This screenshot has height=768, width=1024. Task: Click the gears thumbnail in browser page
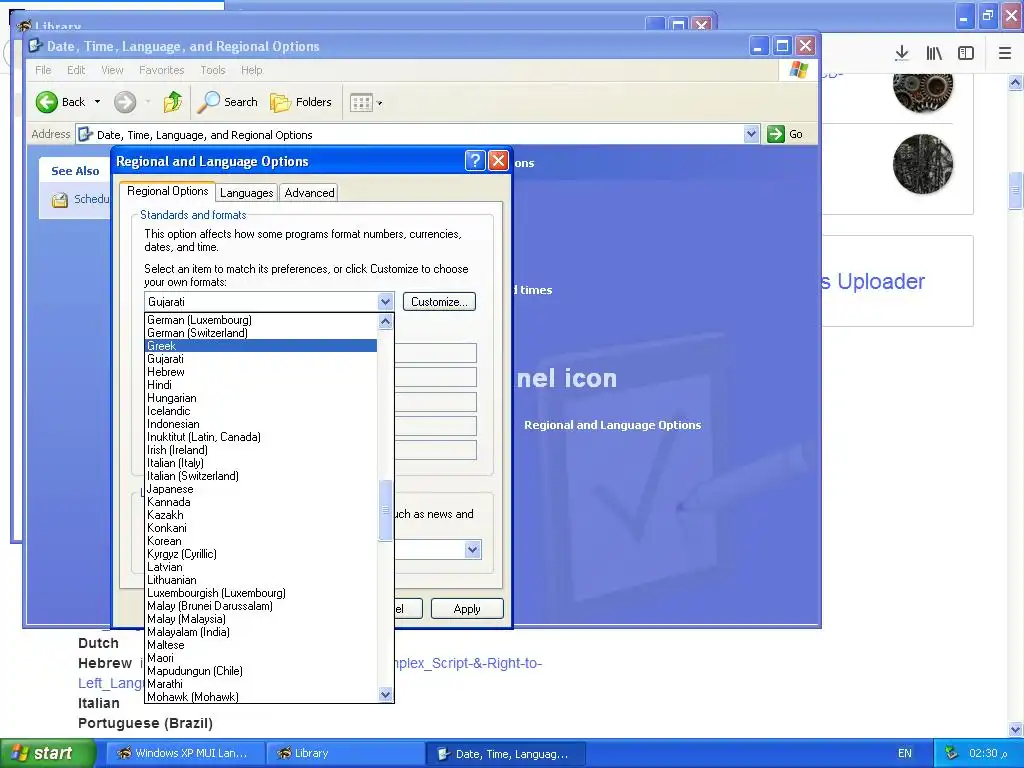[x=923, y=89]
